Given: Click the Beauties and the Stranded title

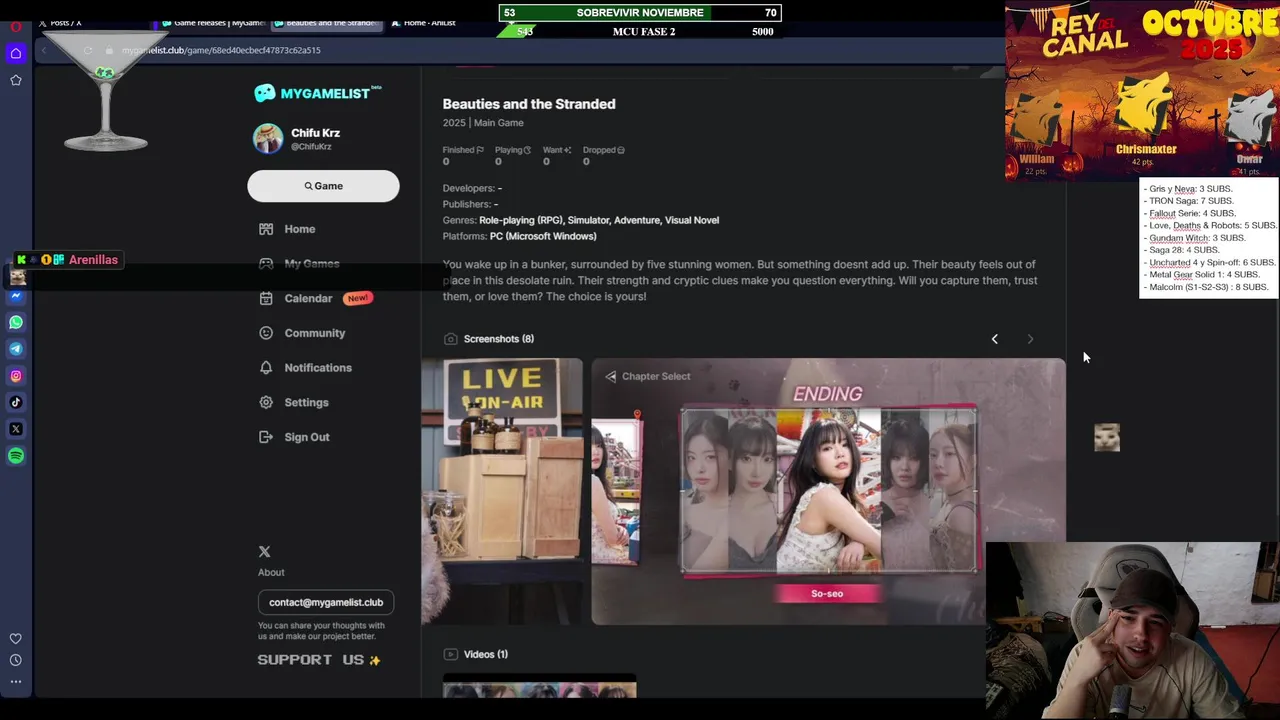Looking at the screenshot, I should pyautogui.click(x=529, y=104).
